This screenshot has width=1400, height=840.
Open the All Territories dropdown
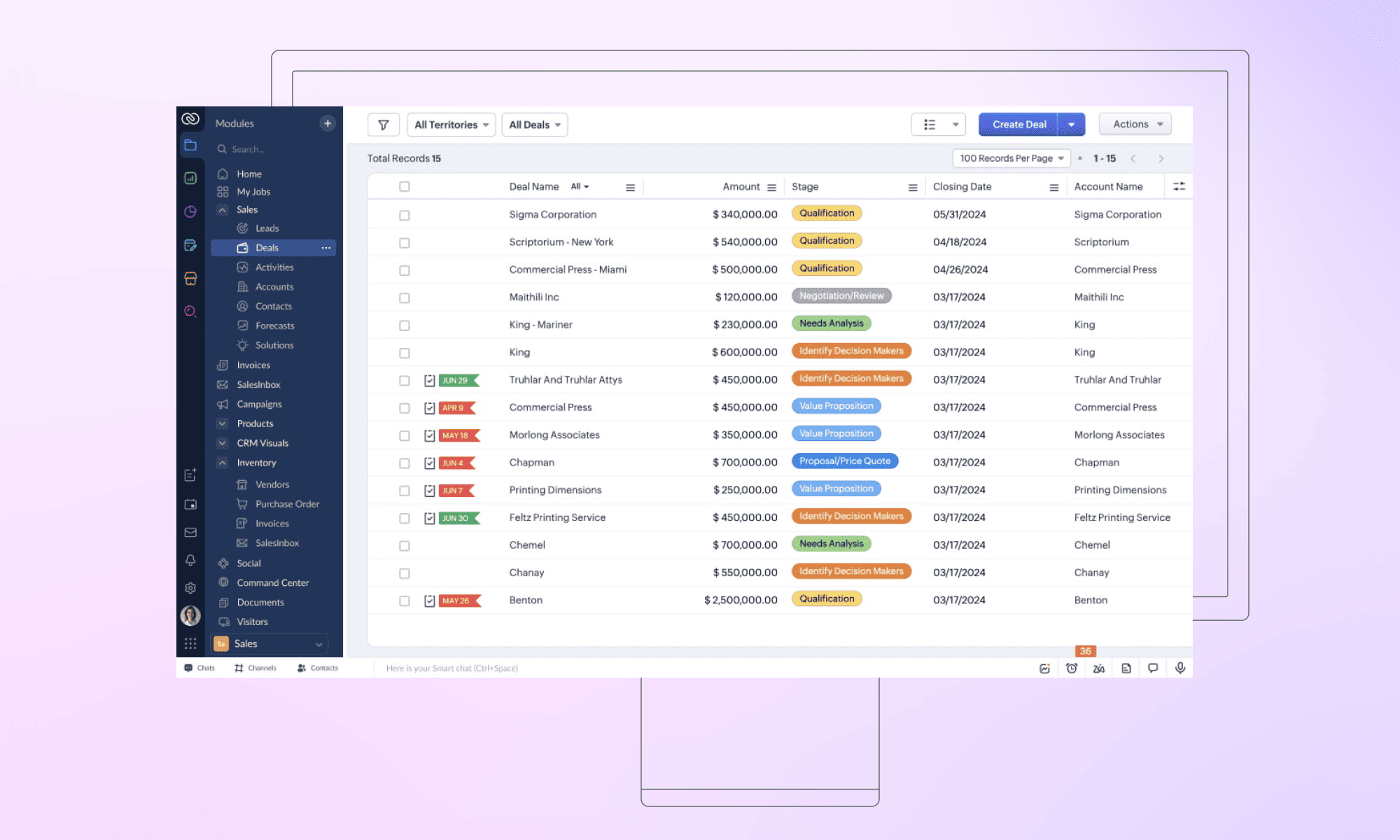tap(450, 125)
